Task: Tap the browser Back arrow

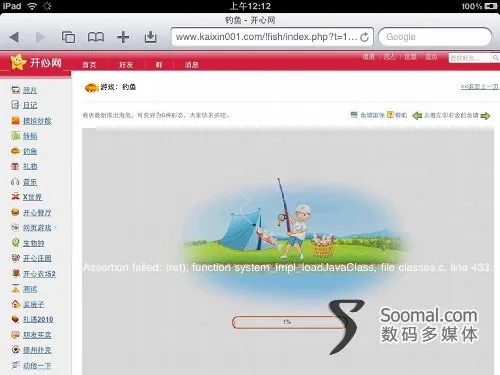Action: click(x=14, y=37)
